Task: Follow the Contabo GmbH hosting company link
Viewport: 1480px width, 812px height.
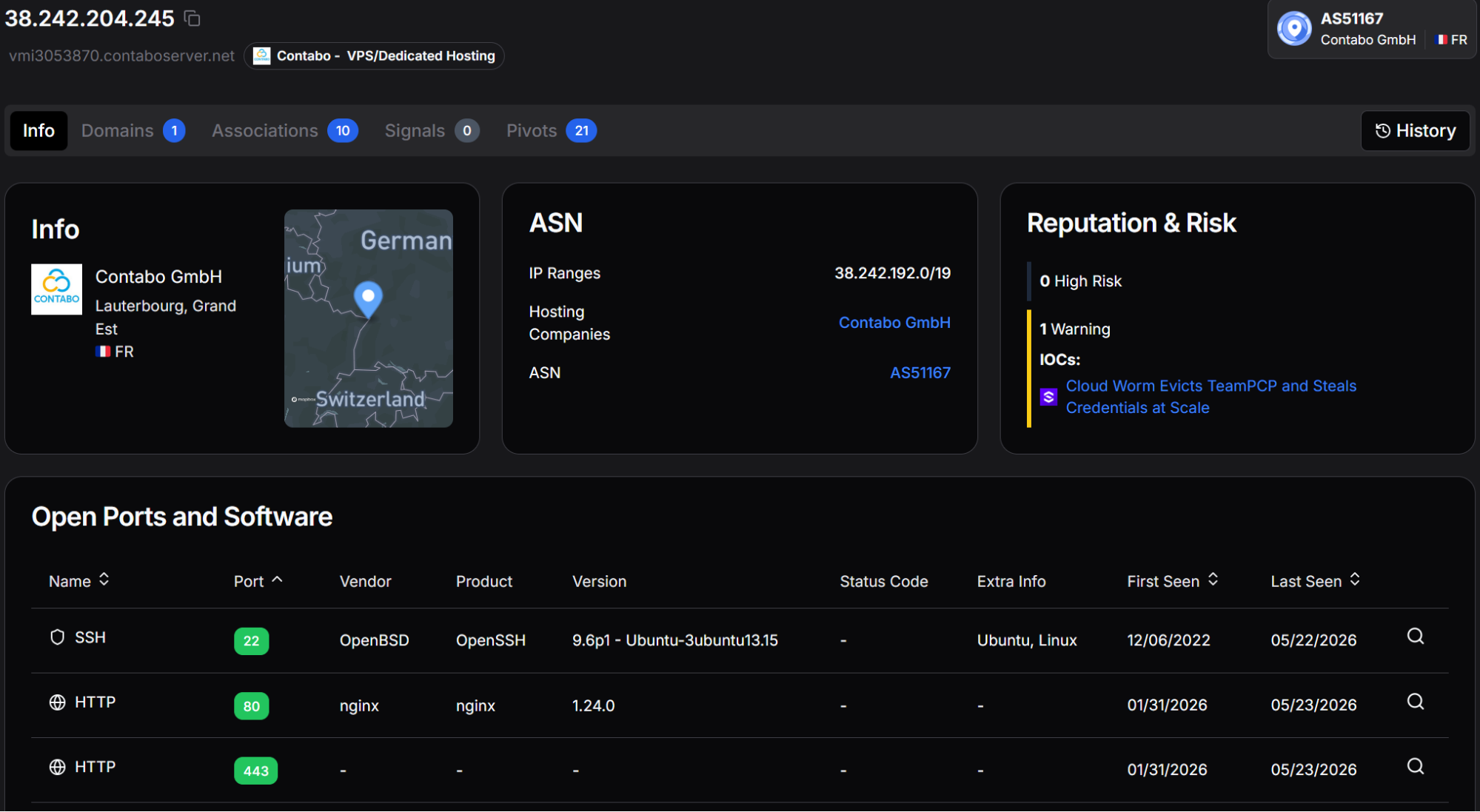Action: click(x=894, y=323)
